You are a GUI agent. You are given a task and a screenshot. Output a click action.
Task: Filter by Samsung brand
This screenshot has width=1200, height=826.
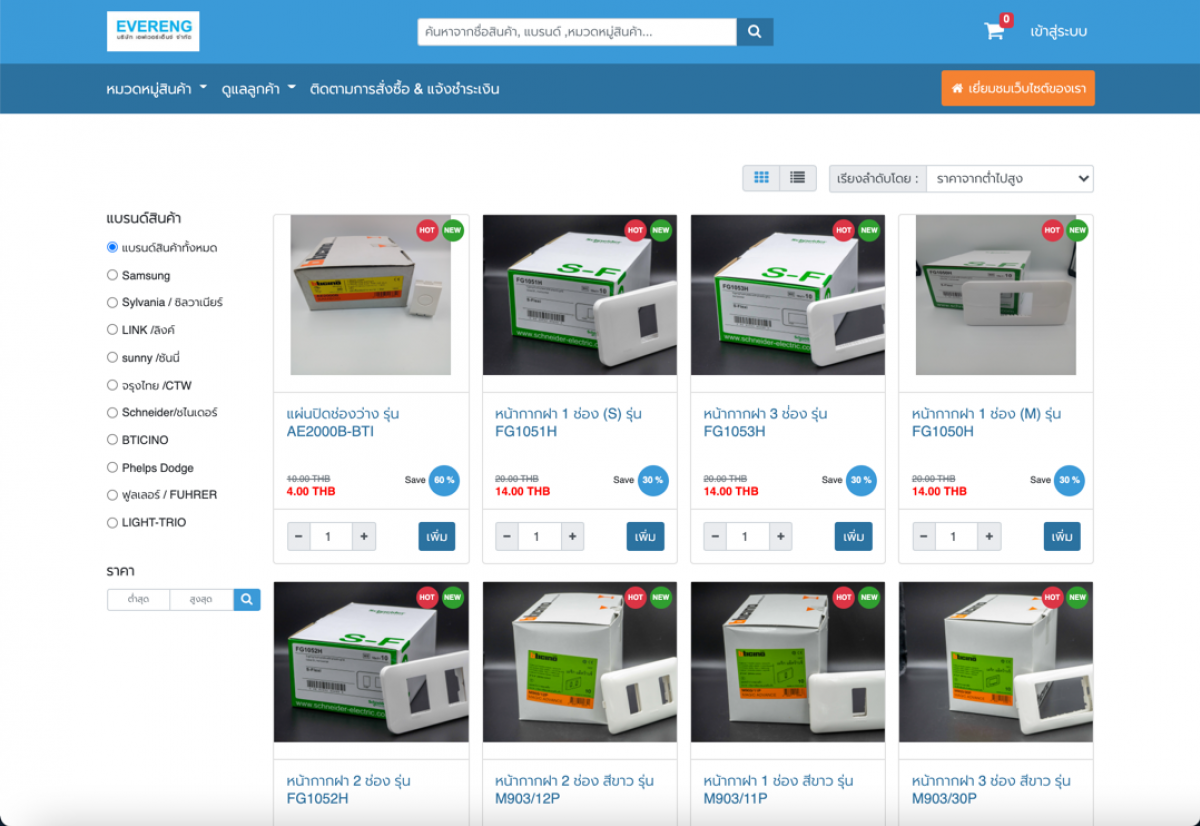pyautogui.click(x=113, y=275)
